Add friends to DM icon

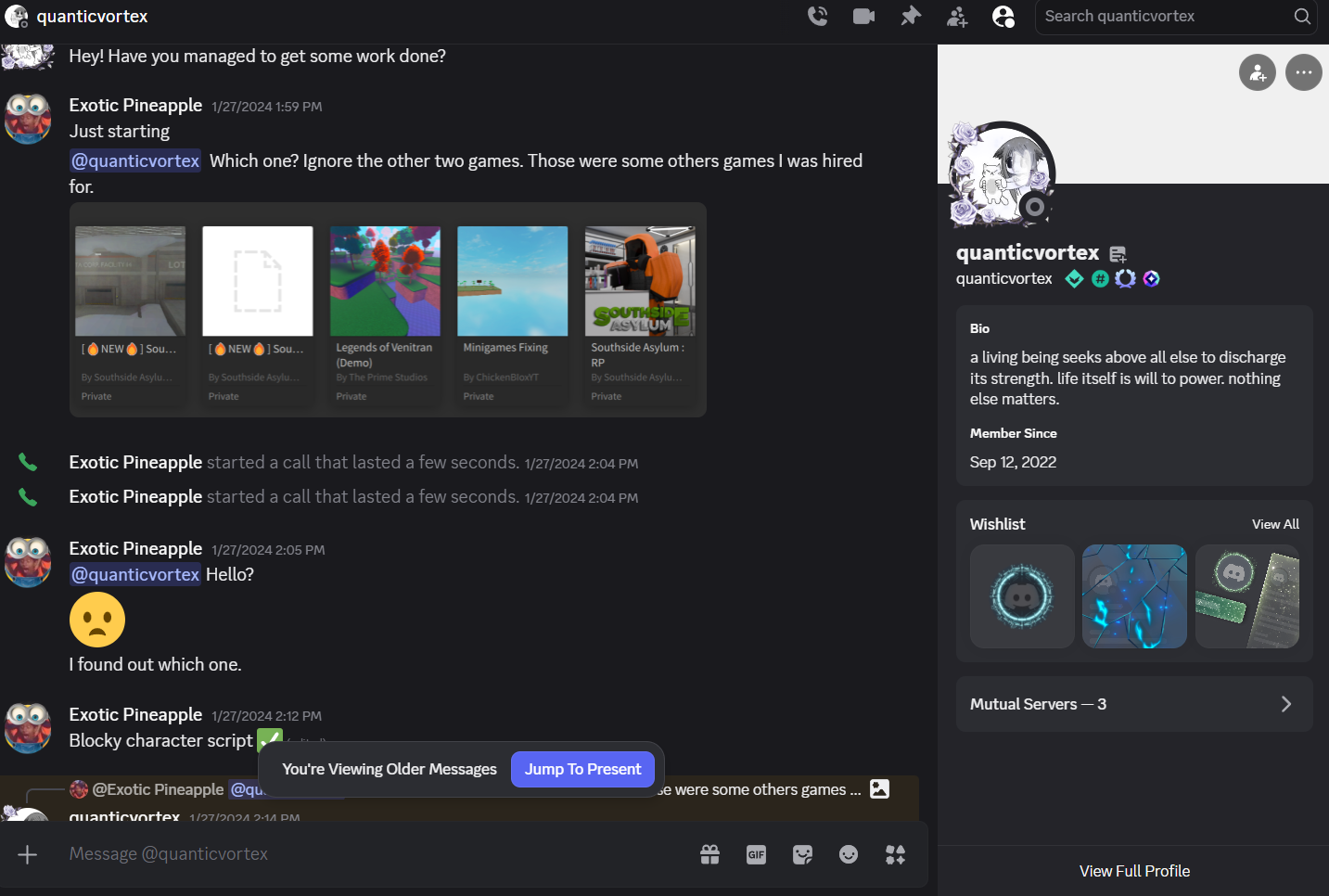[x=957, y=17]
